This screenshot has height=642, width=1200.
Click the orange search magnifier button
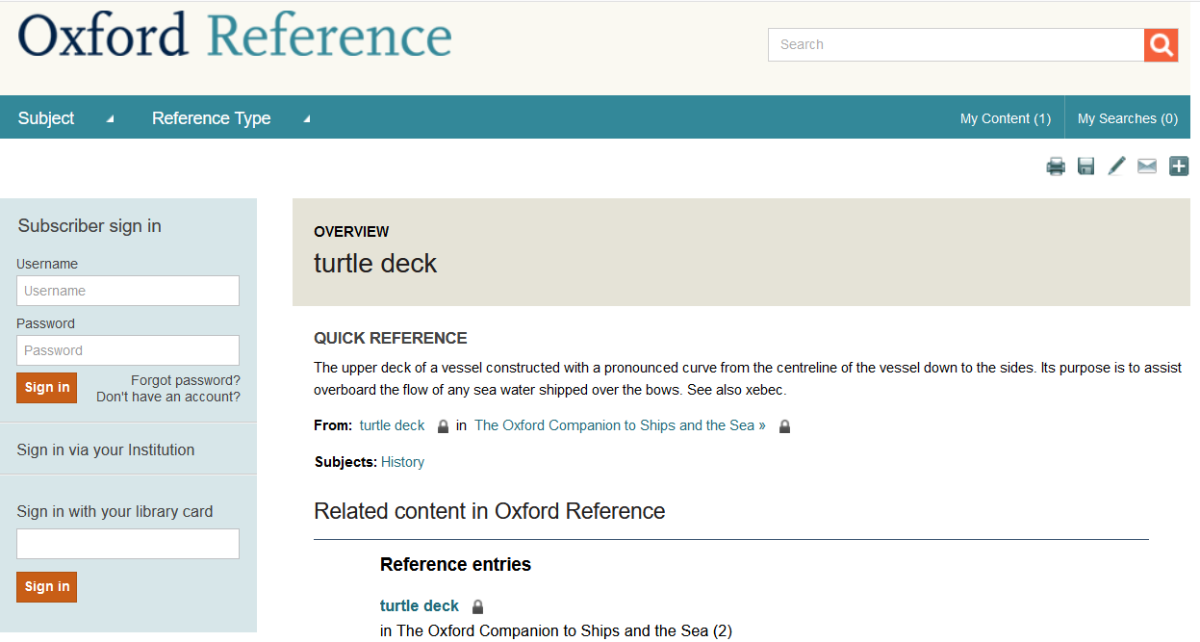tap(1161, 45)
